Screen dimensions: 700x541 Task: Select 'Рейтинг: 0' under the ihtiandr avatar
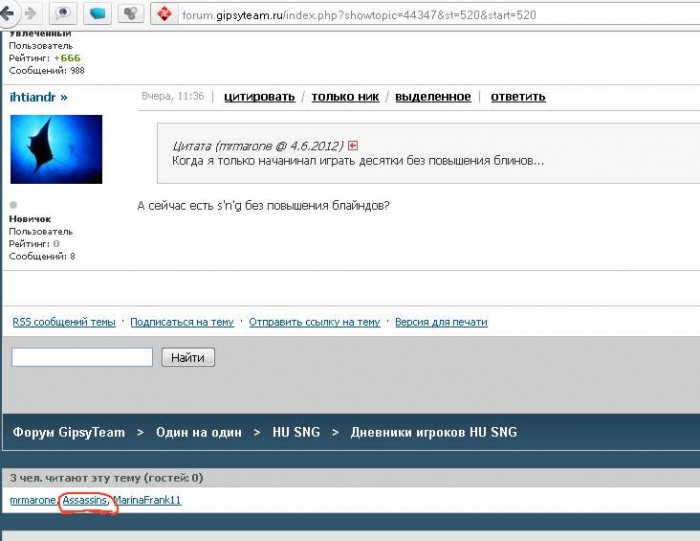pos(34,244)
